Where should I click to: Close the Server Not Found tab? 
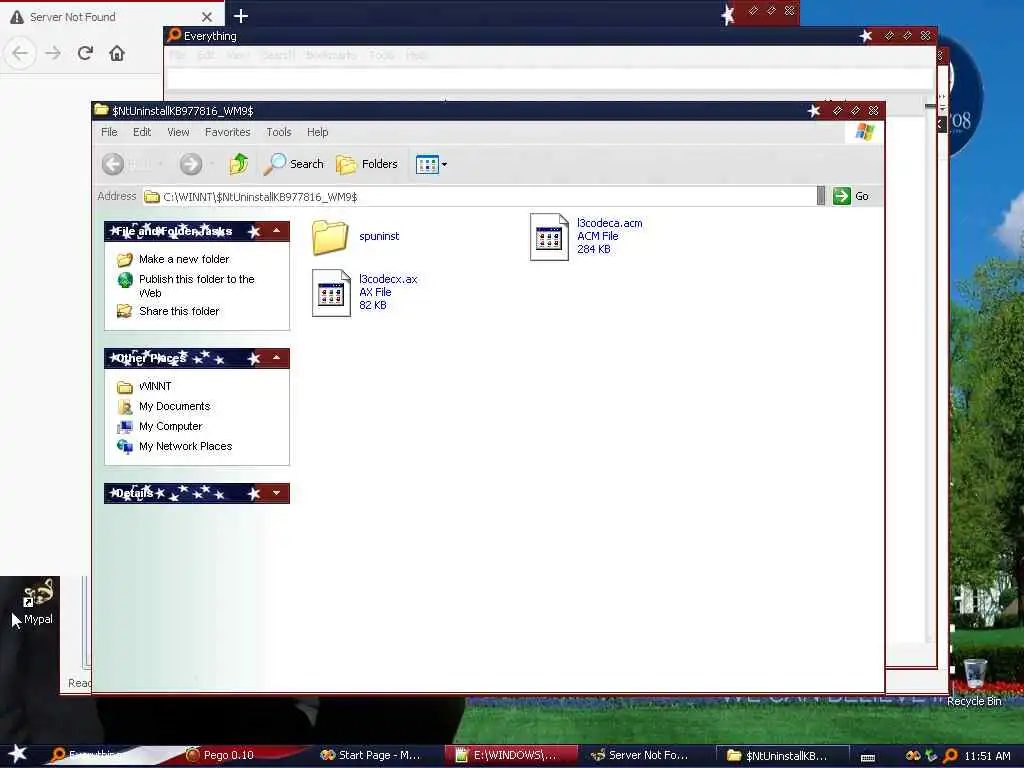[x=207, y=17]
